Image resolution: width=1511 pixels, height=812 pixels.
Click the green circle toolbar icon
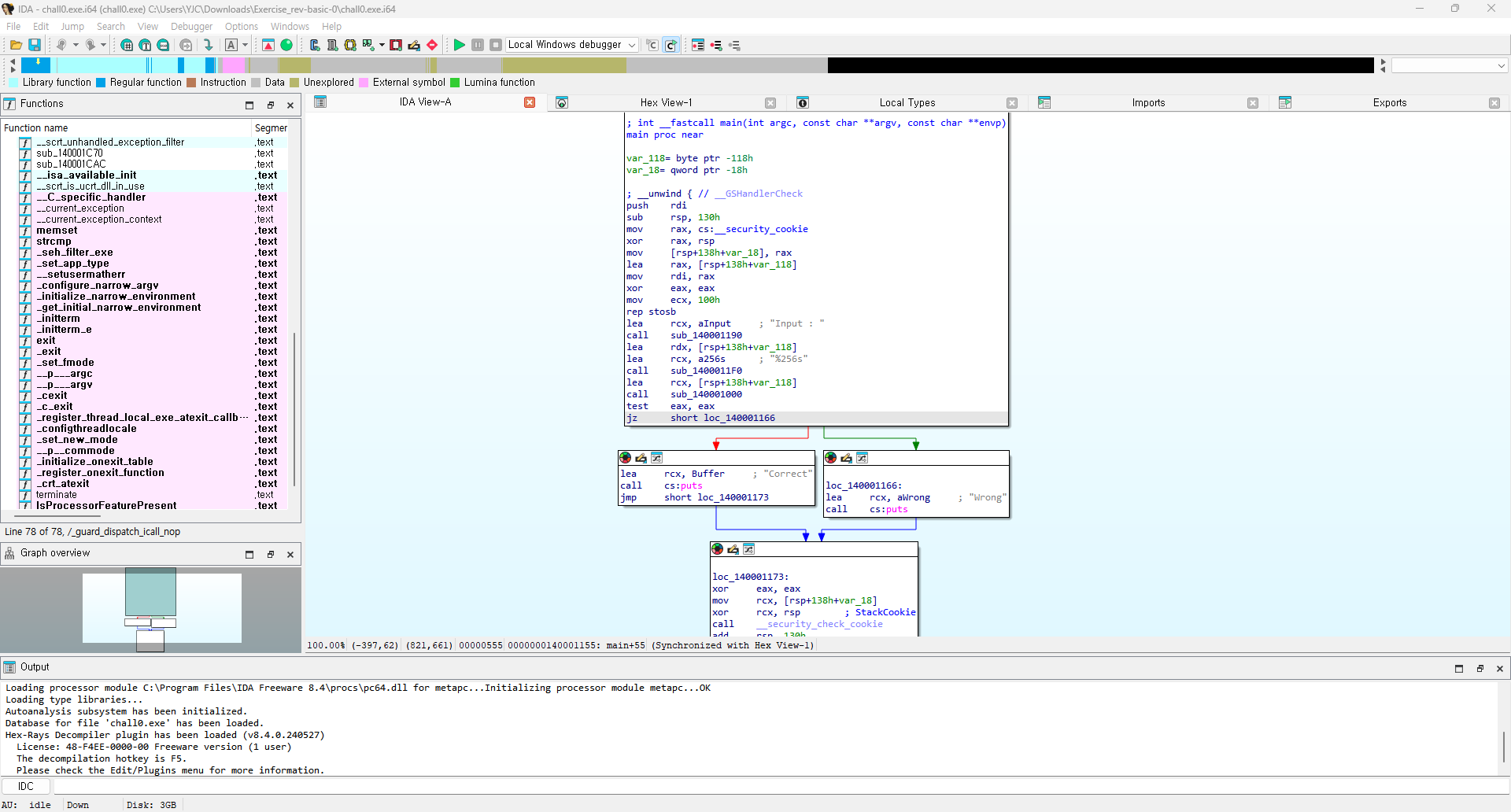click(x=286, y=45)
